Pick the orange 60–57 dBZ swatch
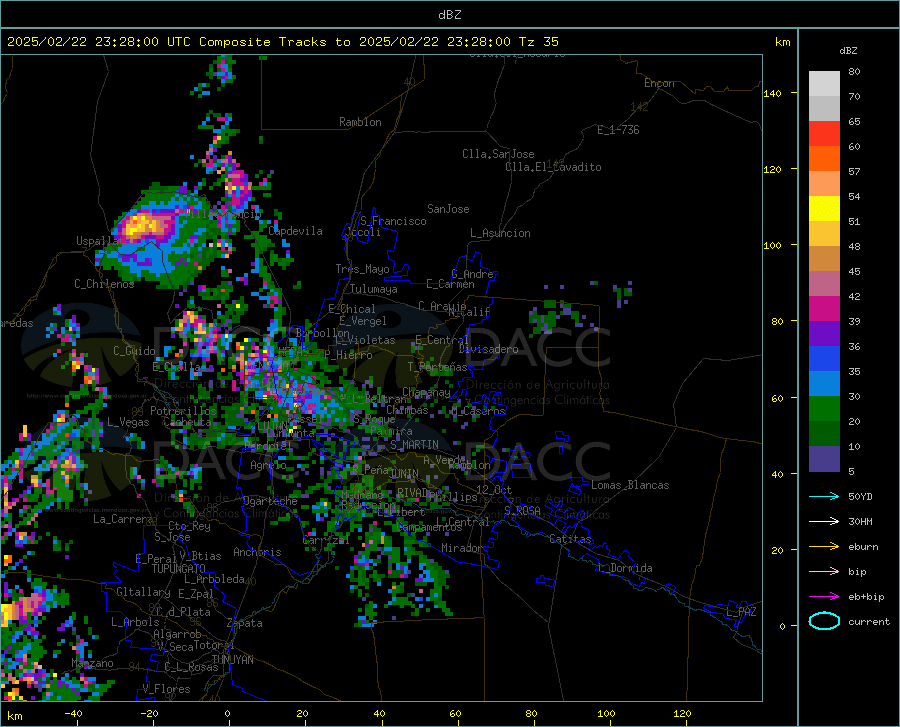Screen dimensions: 900x727 [x=824, y=159]
